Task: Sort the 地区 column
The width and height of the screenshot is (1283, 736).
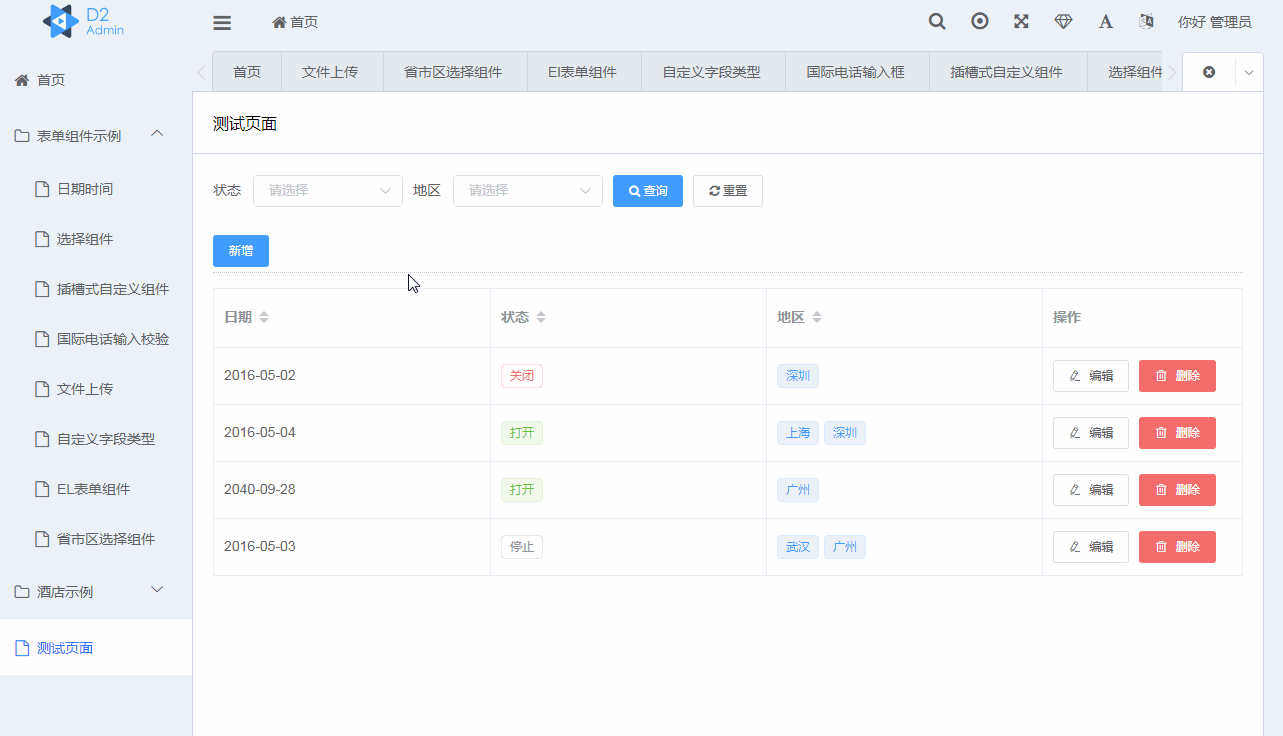Action: click(x=817, y=317)
